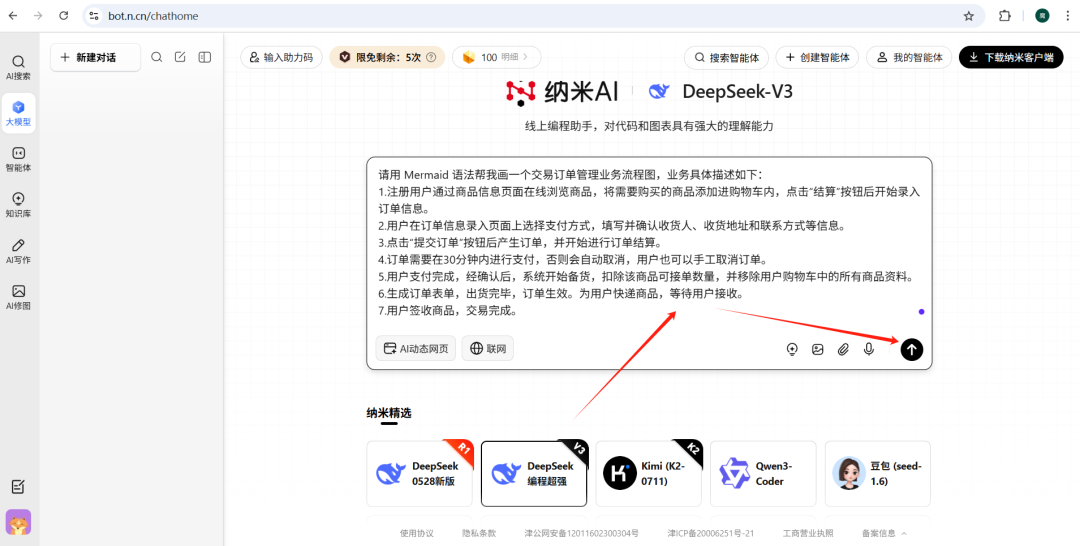Click 创建智能体 button
Image resolution: width=1080 pixels, height=546 pixels.
click(x=818, y=57)
